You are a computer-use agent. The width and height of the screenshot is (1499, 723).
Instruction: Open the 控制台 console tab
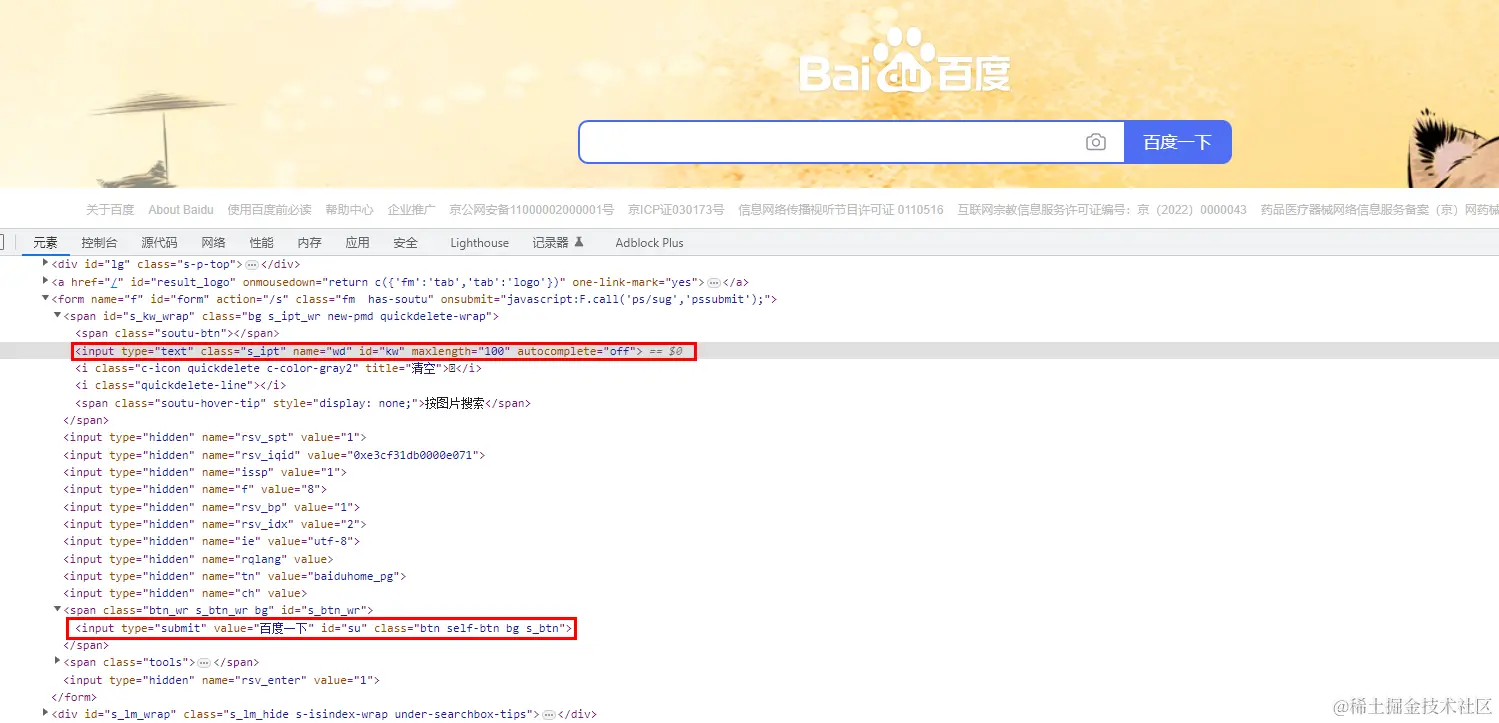[99, 242]
